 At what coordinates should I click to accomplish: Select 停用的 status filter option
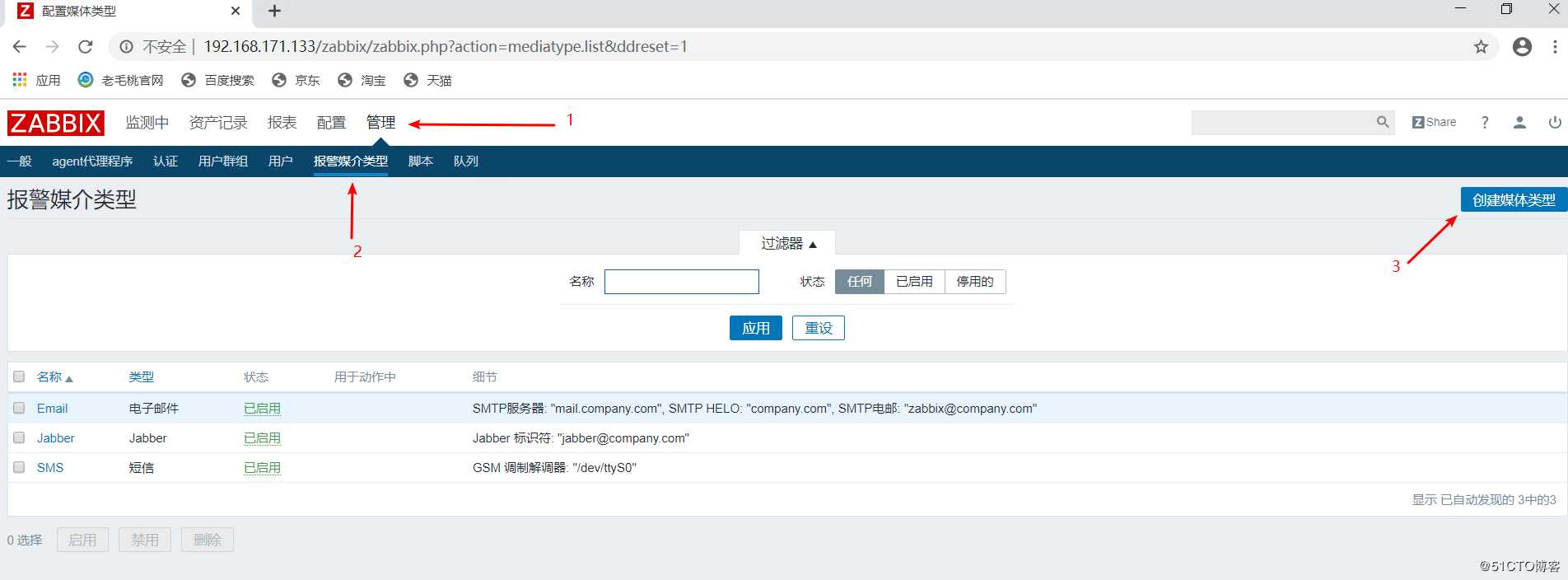pos(975,282)
